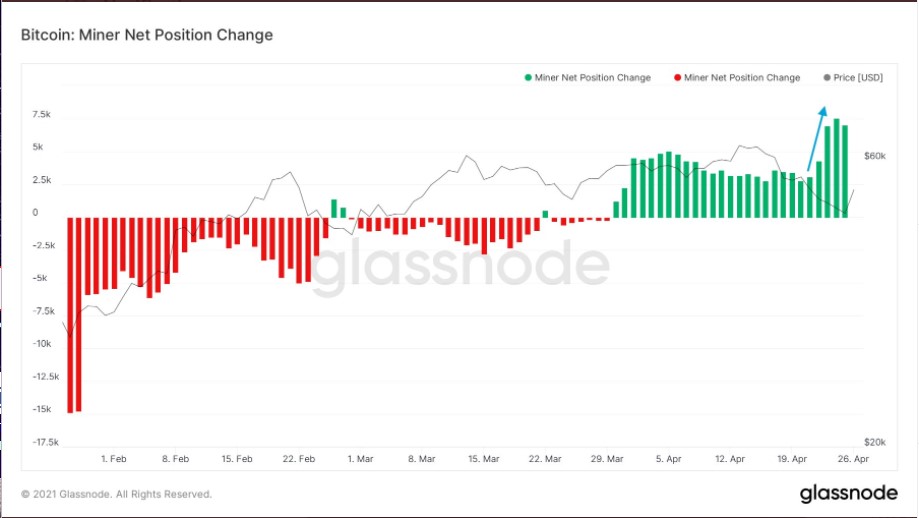Viewport: 919px width, 518px height.
Task: Toggle the green Miner Net Position Change series label
Action: point(593,78)
